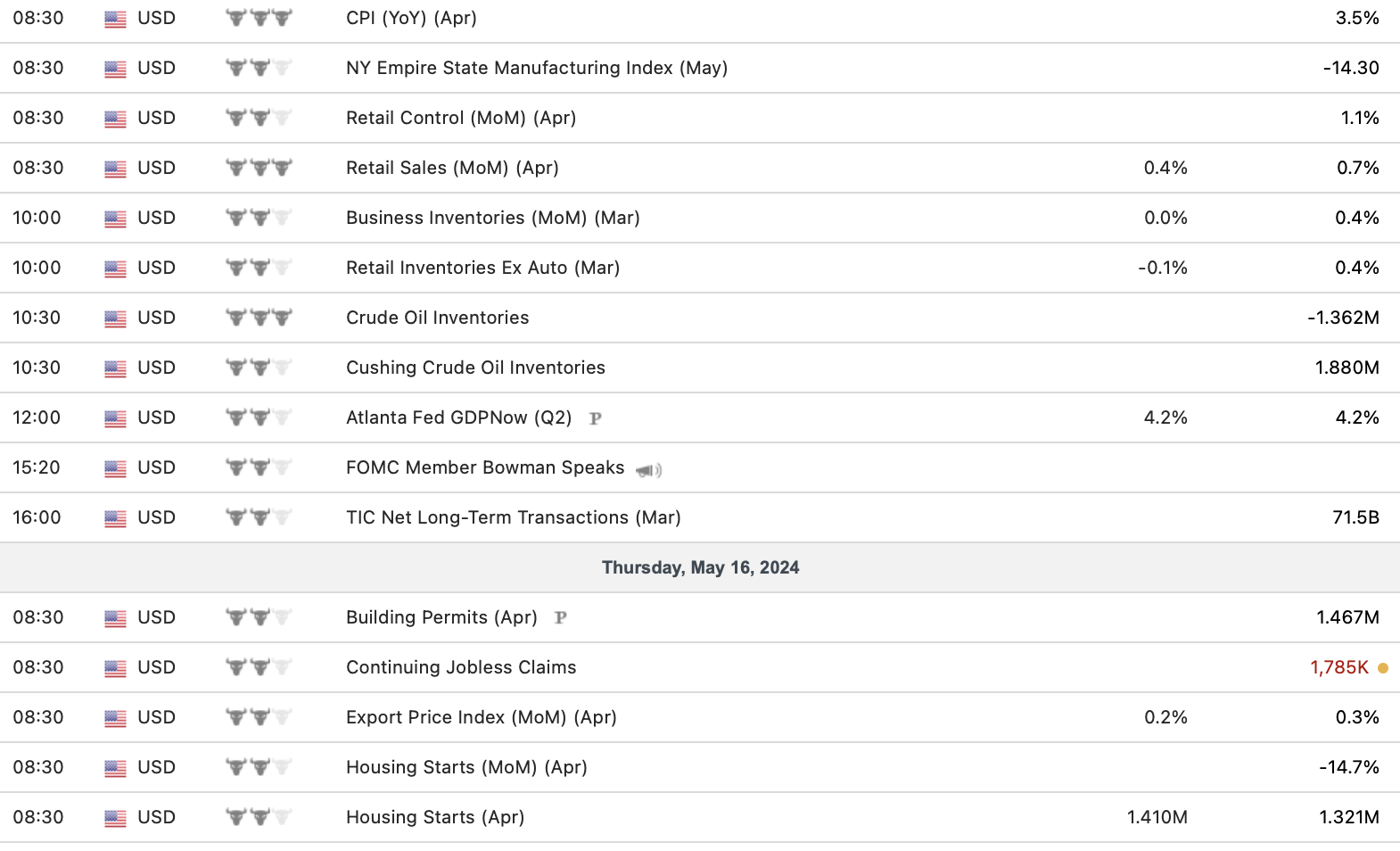Open Business Inventories (MoM) (Mar) details
The image size is (1400, 851).
pyautogui.click(x=493, y=218)
